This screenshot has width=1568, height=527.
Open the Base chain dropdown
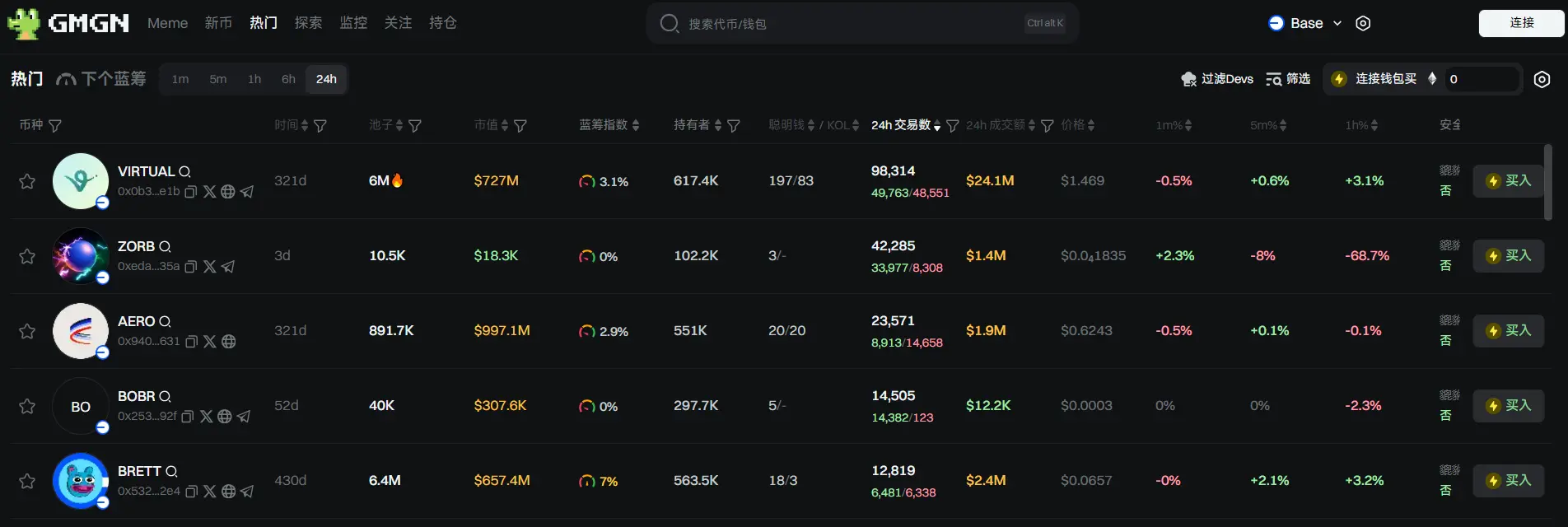1305,23
